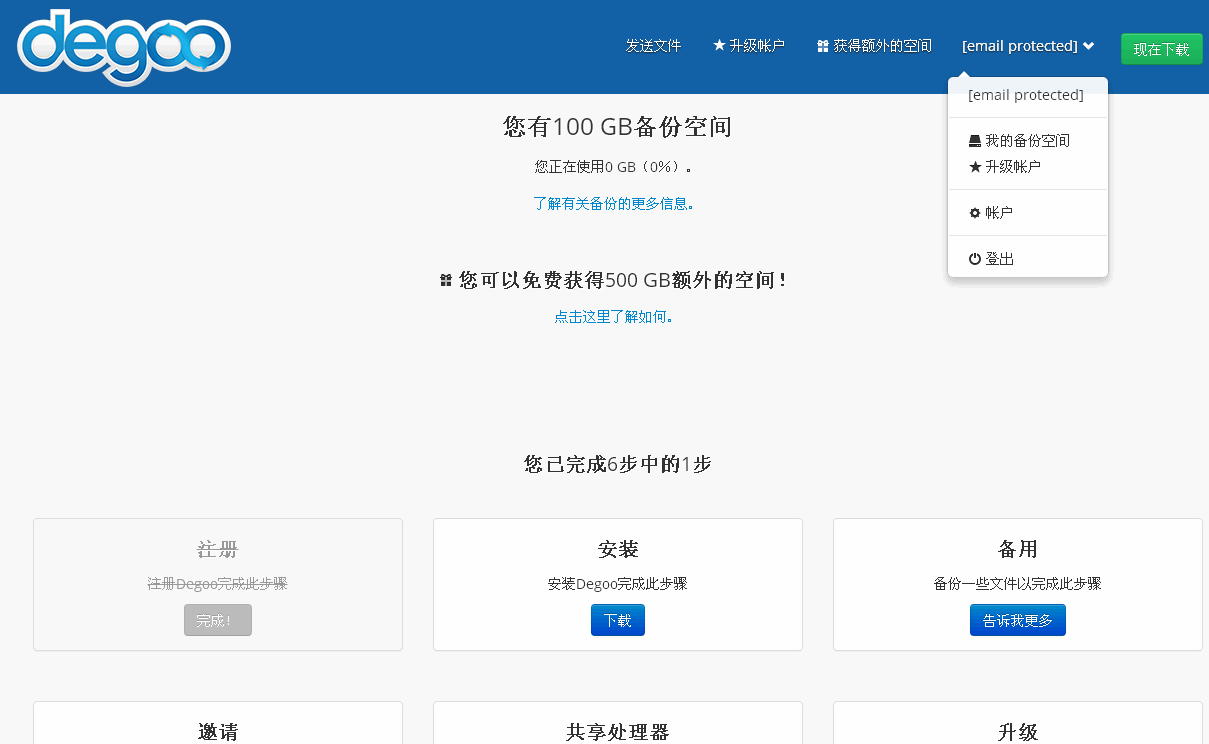
Task: Click the drive icon beside 我的备份空间
Action: pyautogui.click(x=975, y=141)
